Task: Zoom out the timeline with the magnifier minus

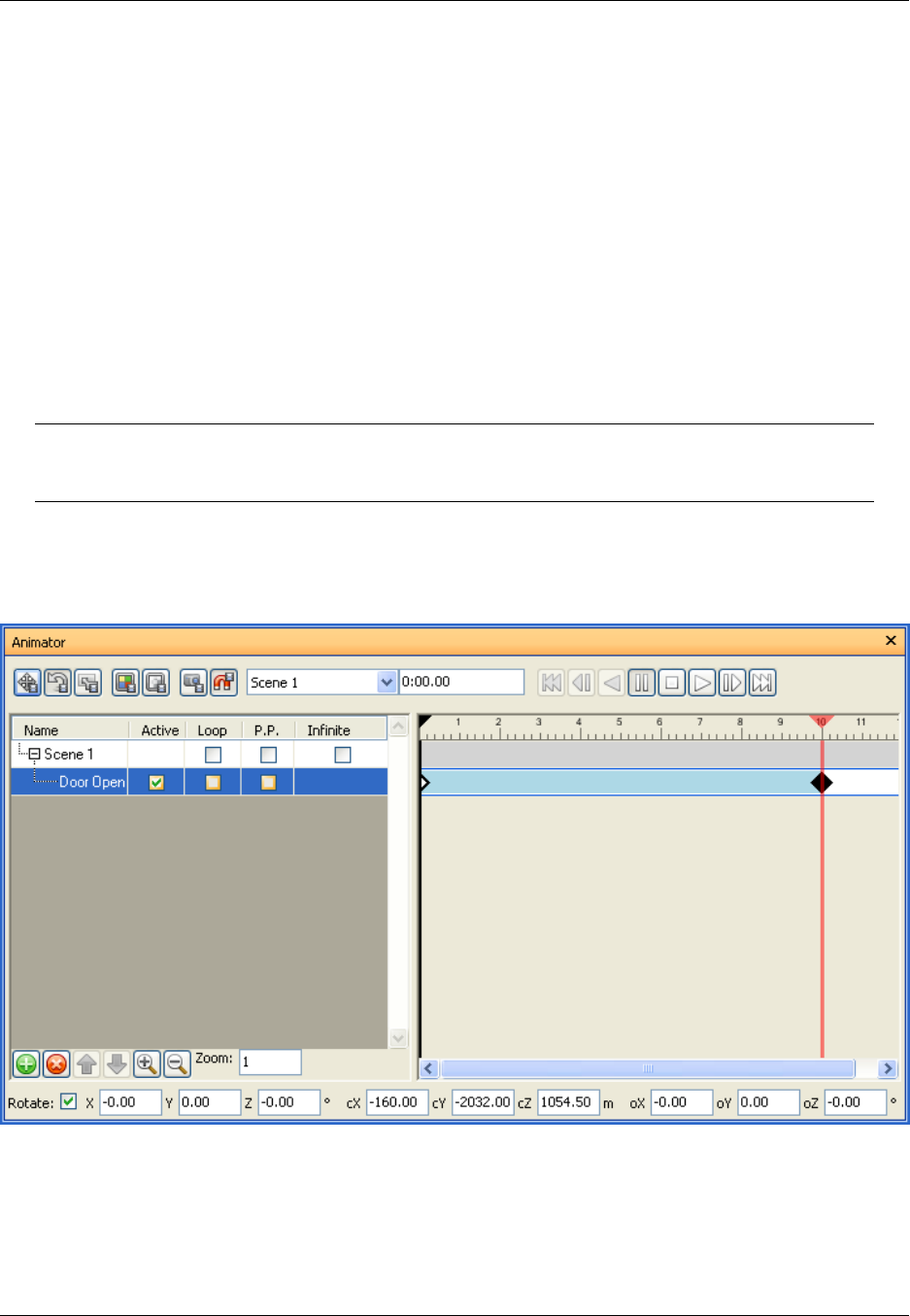Action: [x=177, y=1064]
